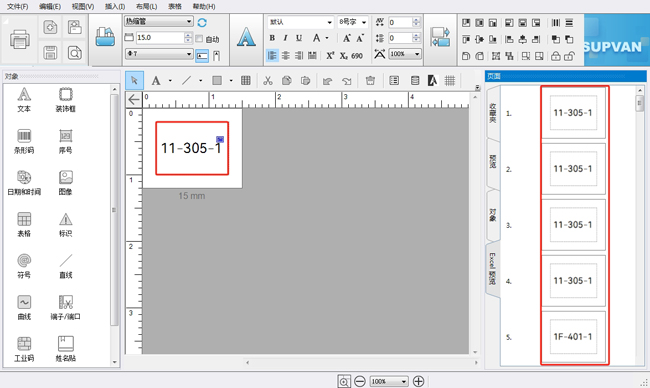650x388 pixels.
Task: Click the trash delete icon
Action: point(370,80)
